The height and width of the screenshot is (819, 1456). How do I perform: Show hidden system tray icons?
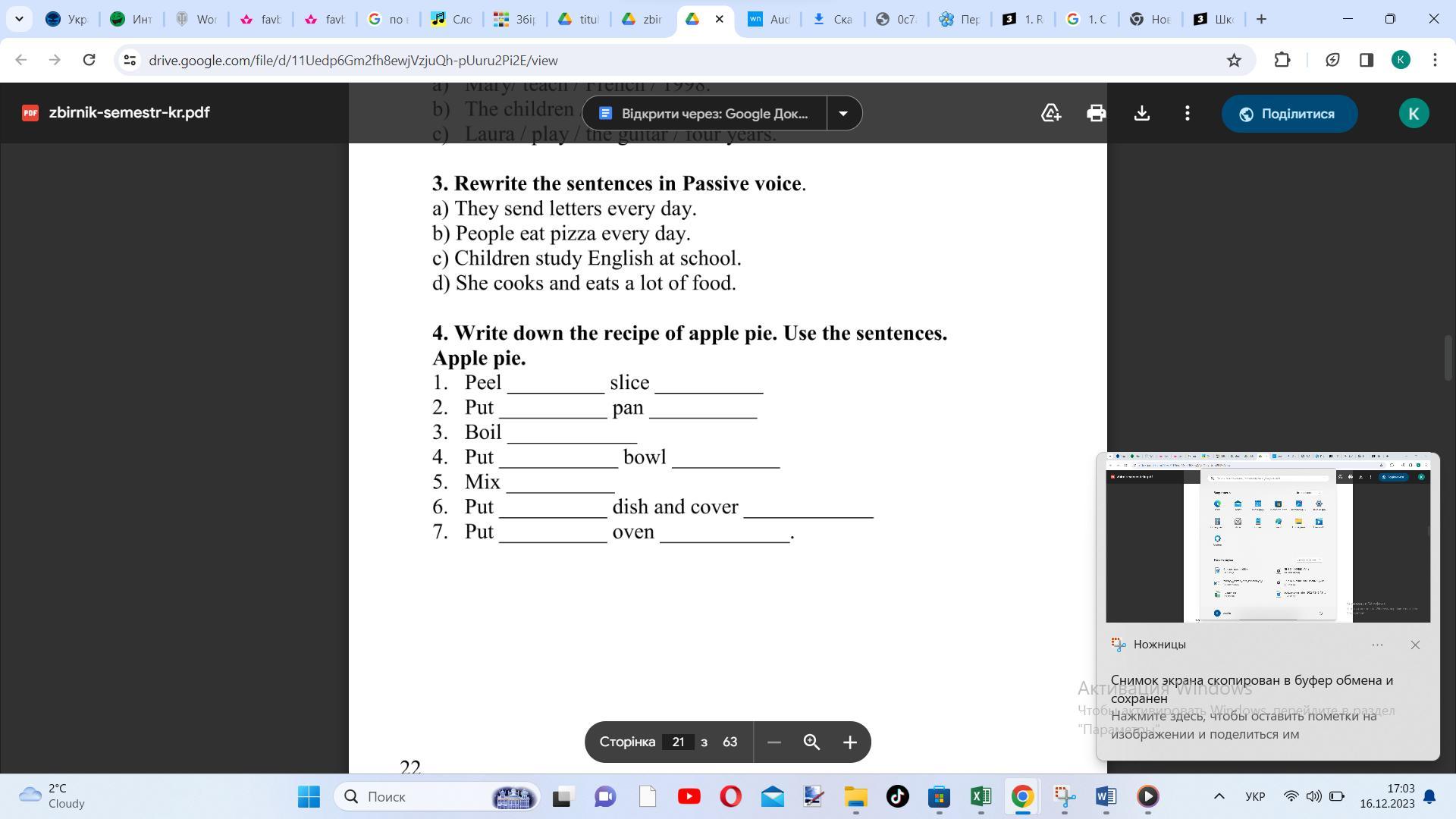pos(1219,796)
